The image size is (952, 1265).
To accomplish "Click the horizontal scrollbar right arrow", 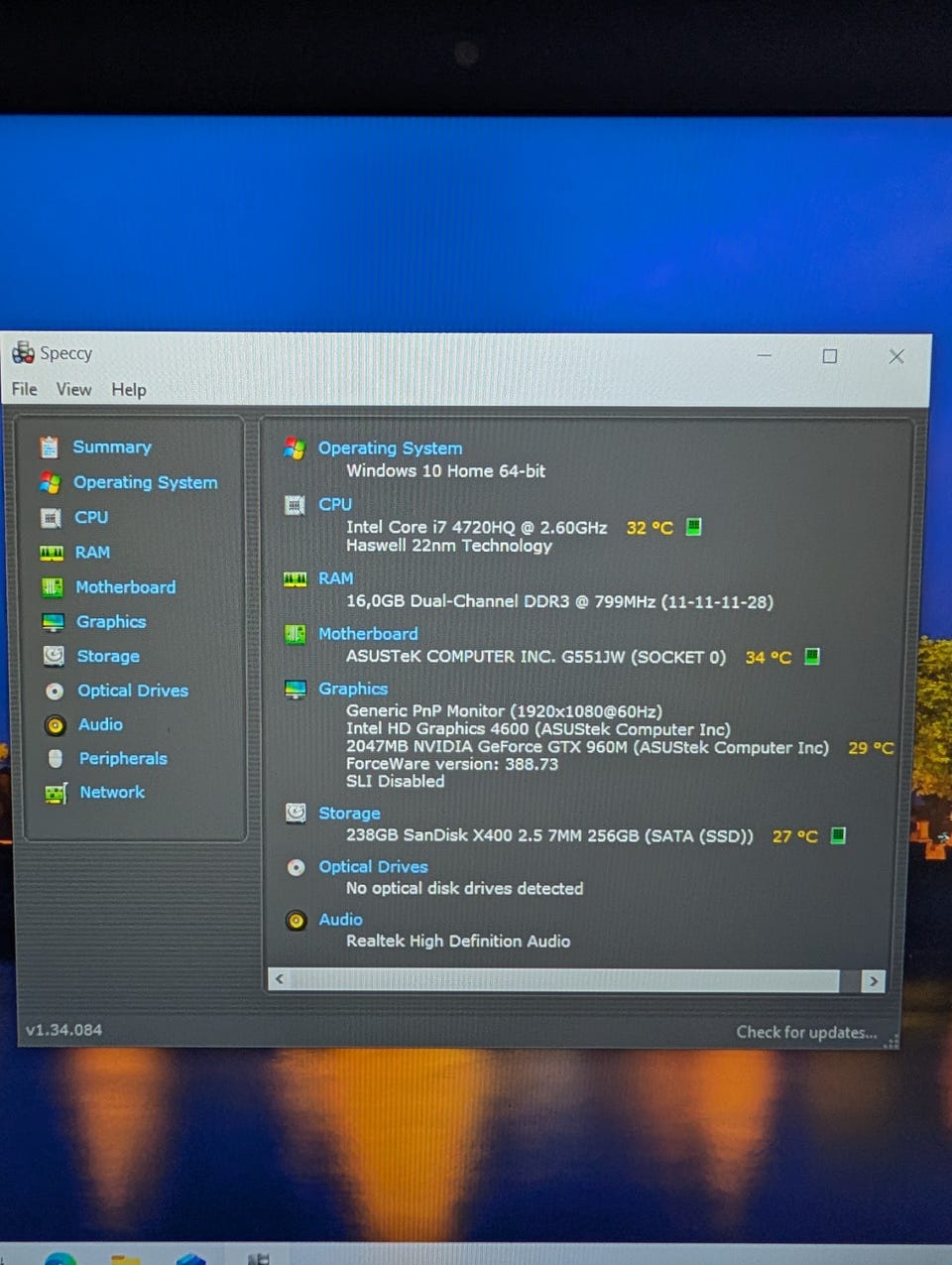I will tap(873, 981).
